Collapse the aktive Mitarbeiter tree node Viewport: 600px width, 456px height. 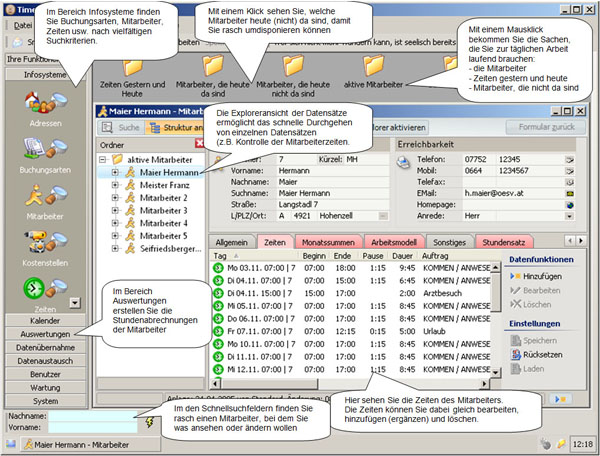[x=103, y=160]
